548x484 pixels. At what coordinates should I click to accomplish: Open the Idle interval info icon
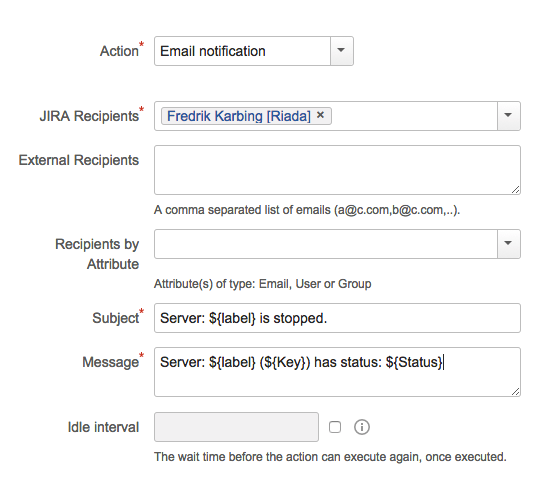coord(362,427)
